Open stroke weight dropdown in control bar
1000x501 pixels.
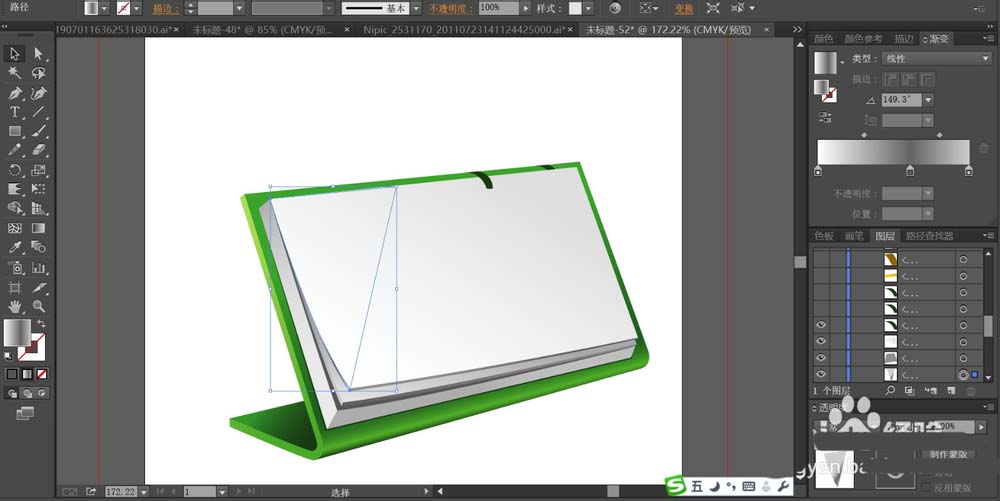(x=239, y=8)
